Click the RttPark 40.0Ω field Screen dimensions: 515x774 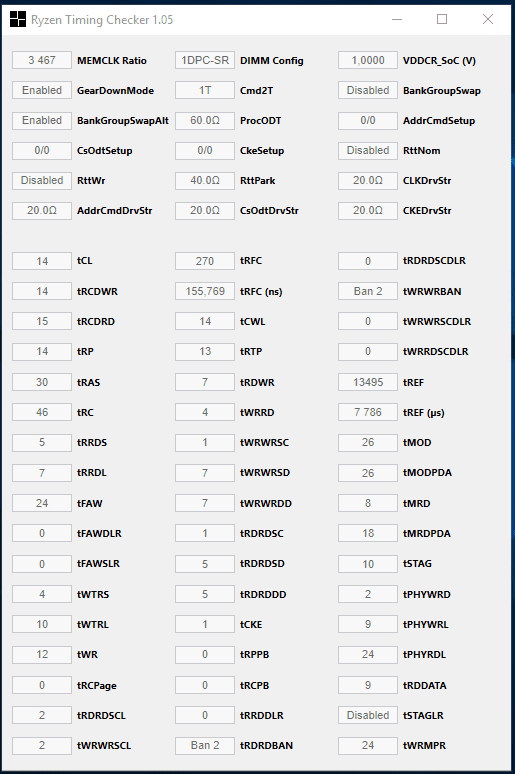tap(205, 181)
